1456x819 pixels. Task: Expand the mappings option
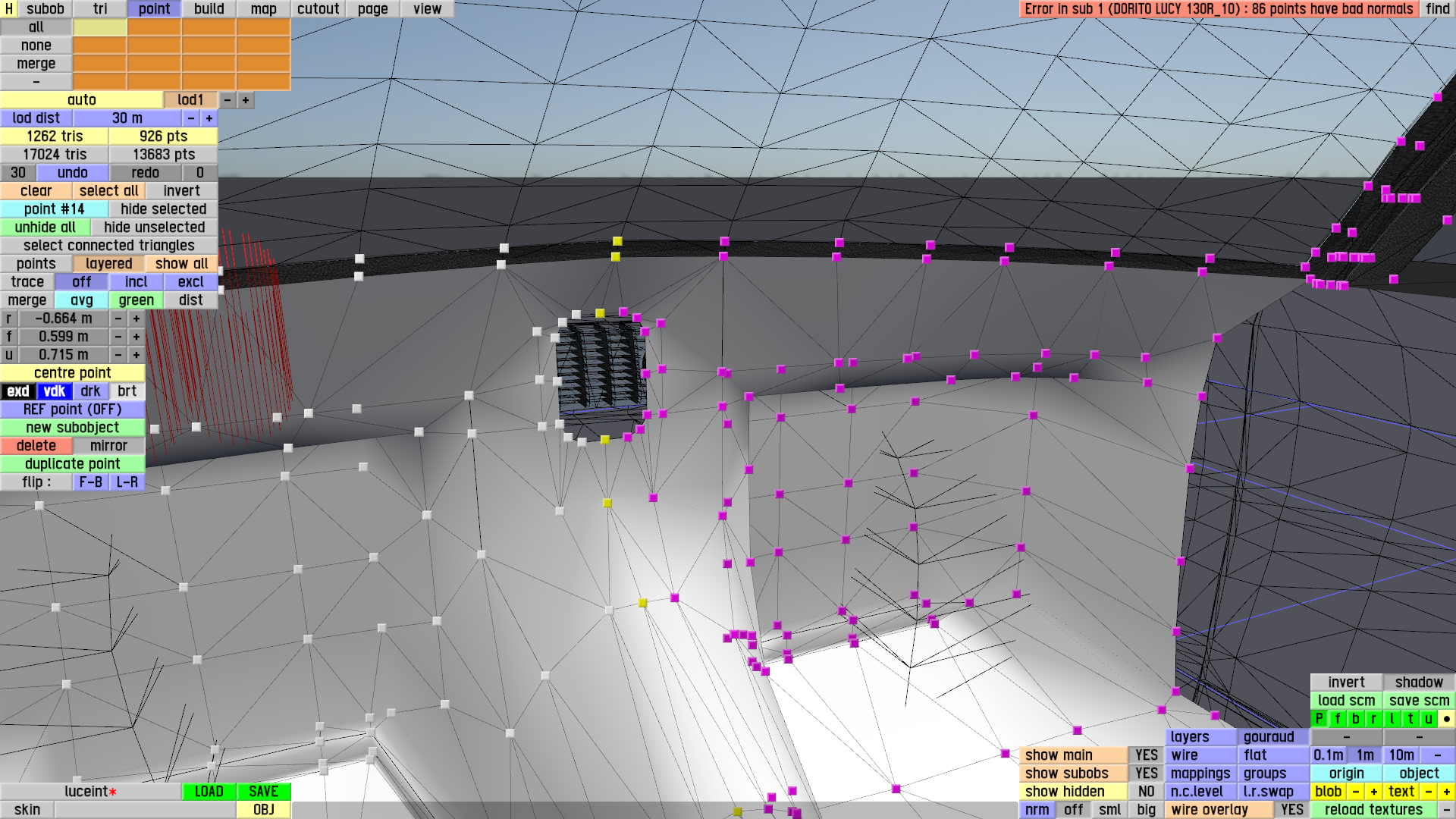[1200, 773]
